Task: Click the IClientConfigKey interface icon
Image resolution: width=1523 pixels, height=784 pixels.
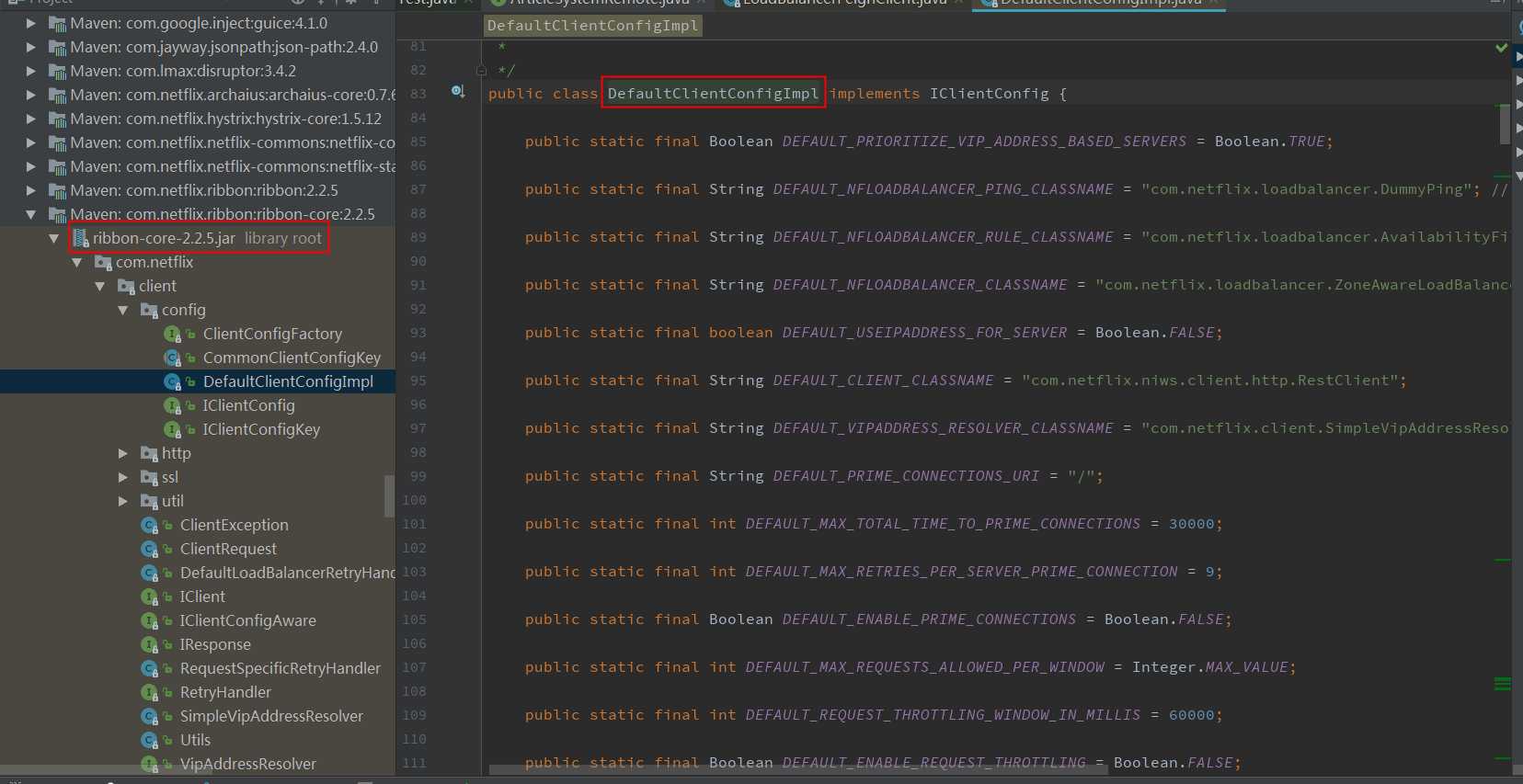Action: 172,429
